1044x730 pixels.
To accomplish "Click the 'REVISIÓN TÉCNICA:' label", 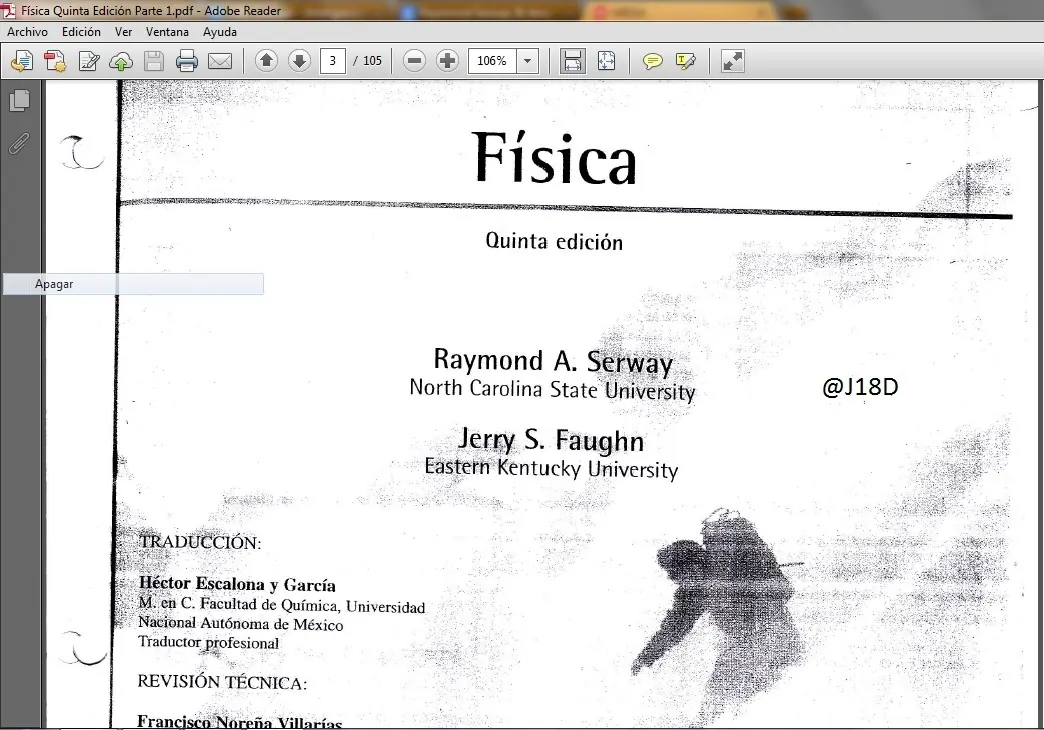I will pos(222,682).
